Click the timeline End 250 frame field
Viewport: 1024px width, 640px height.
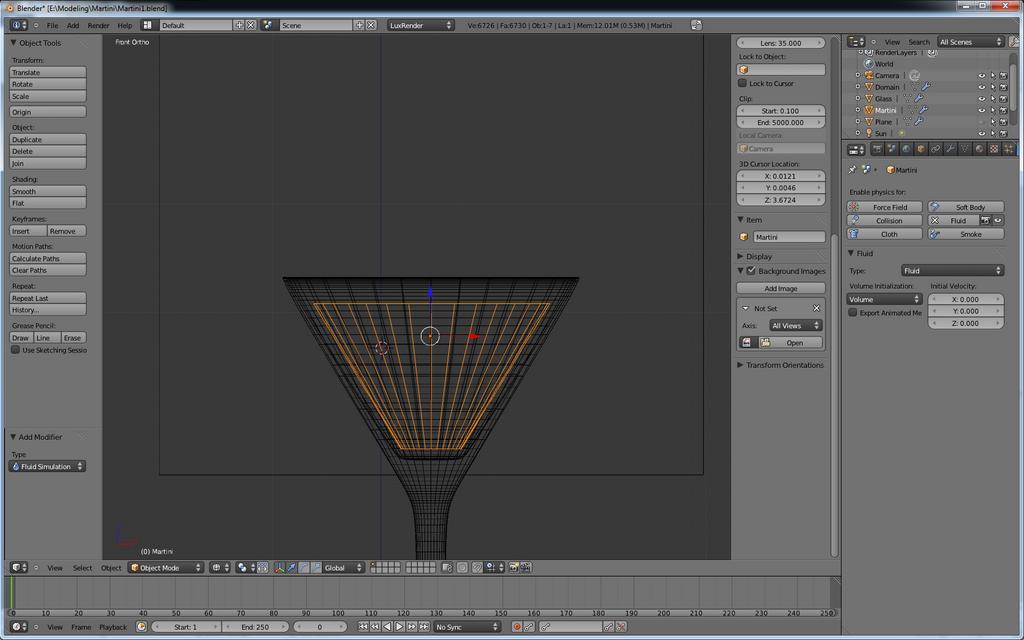[255, 627]
